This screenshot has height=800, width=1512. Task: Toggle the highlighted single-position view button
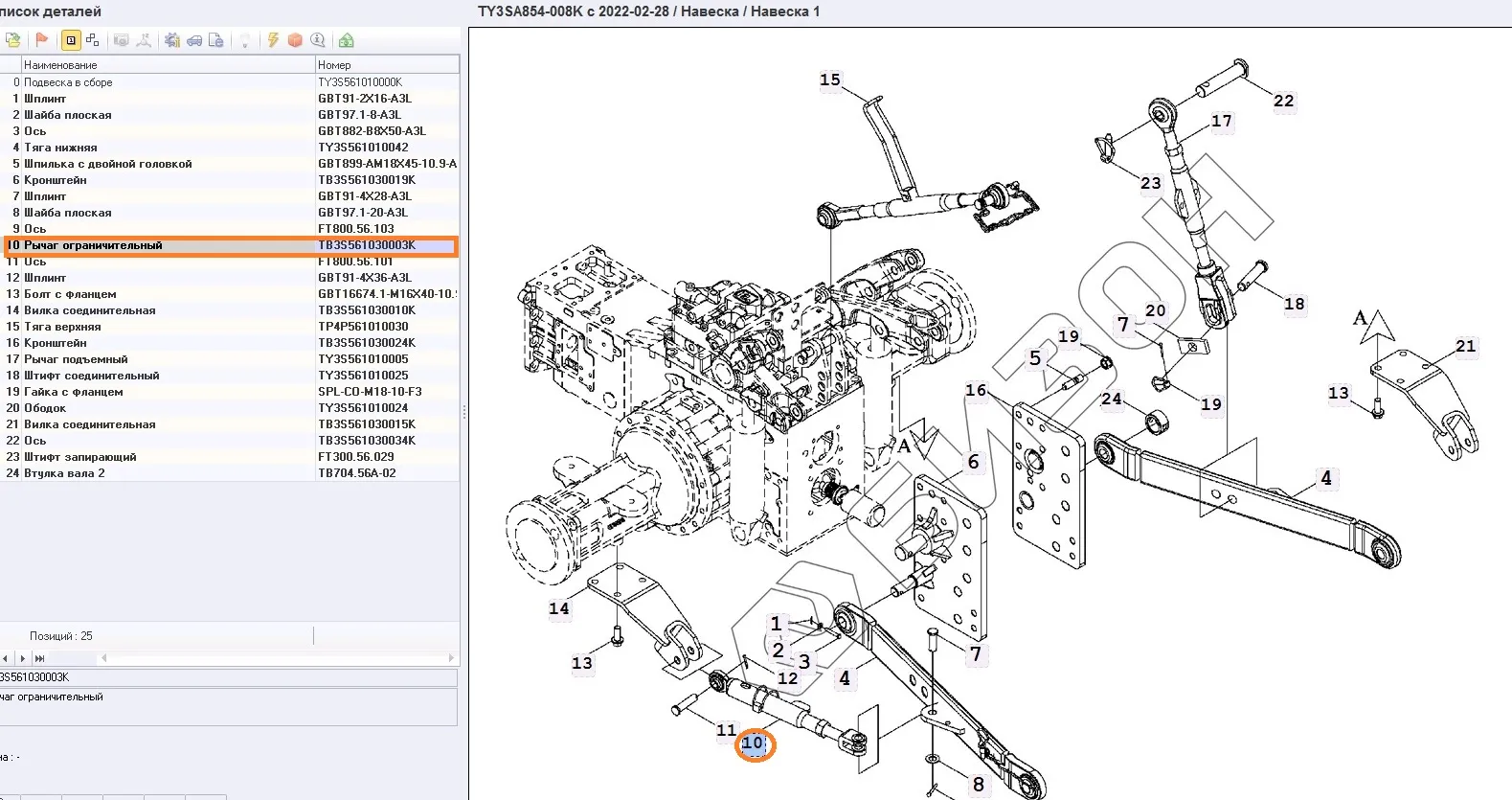(70, 40)
